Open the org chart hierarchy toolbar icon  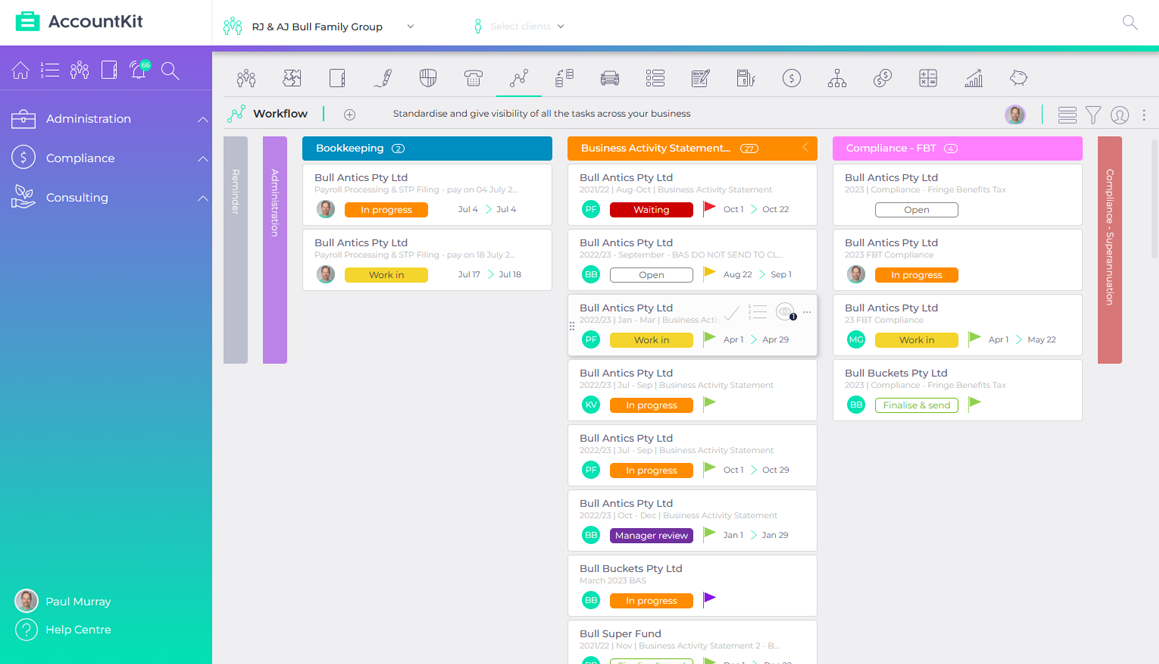837,78
